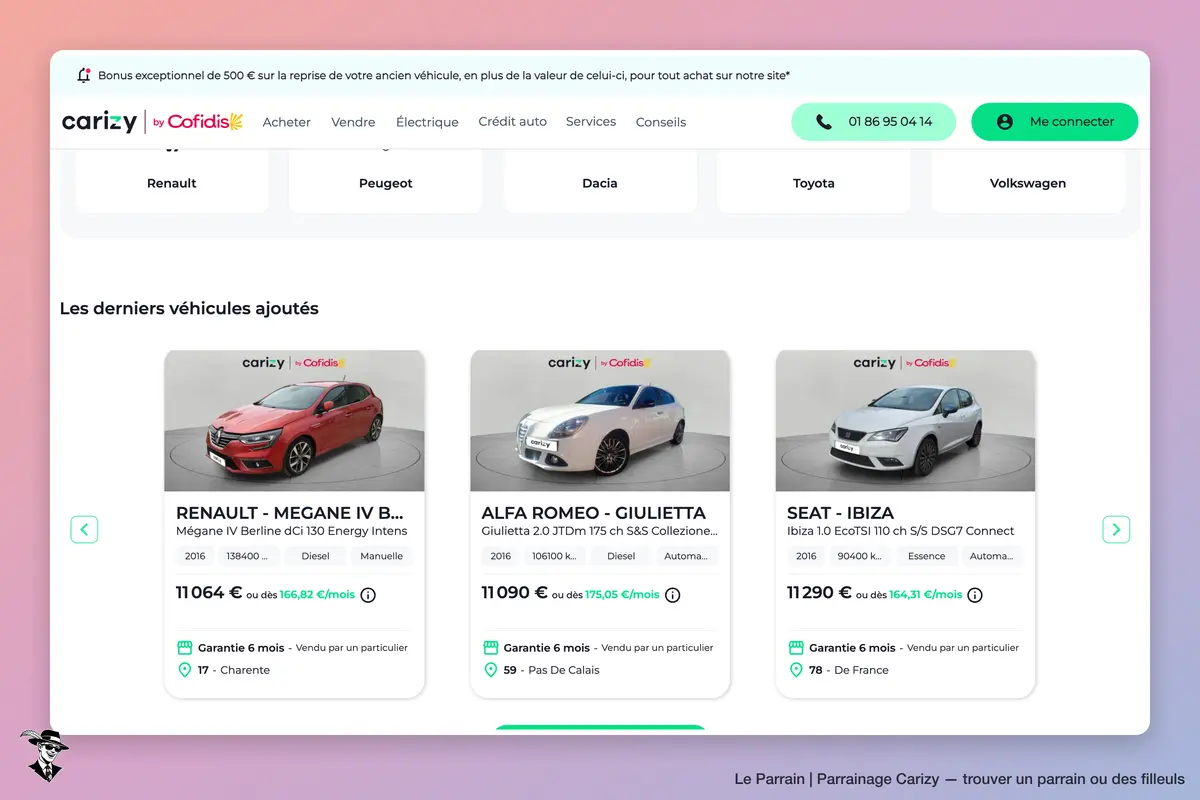Click the location pin next to 17 - Charente

click(184, 670)
